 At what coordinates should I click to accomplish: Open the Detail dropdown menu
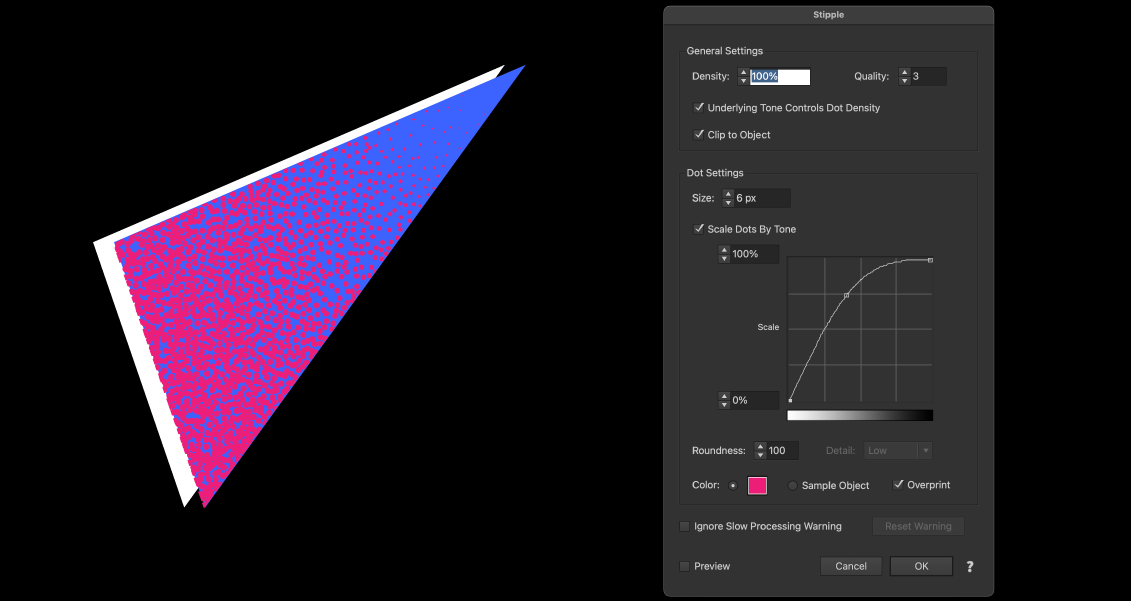click(x=900, y=451)
